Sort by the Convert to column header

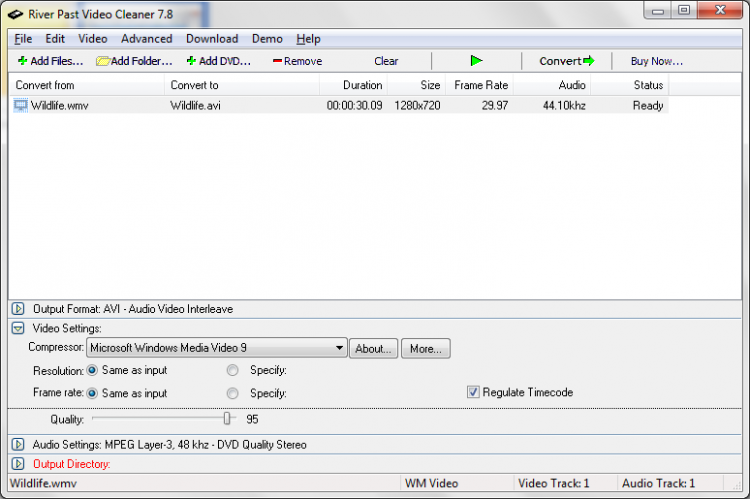coord(242,85)
